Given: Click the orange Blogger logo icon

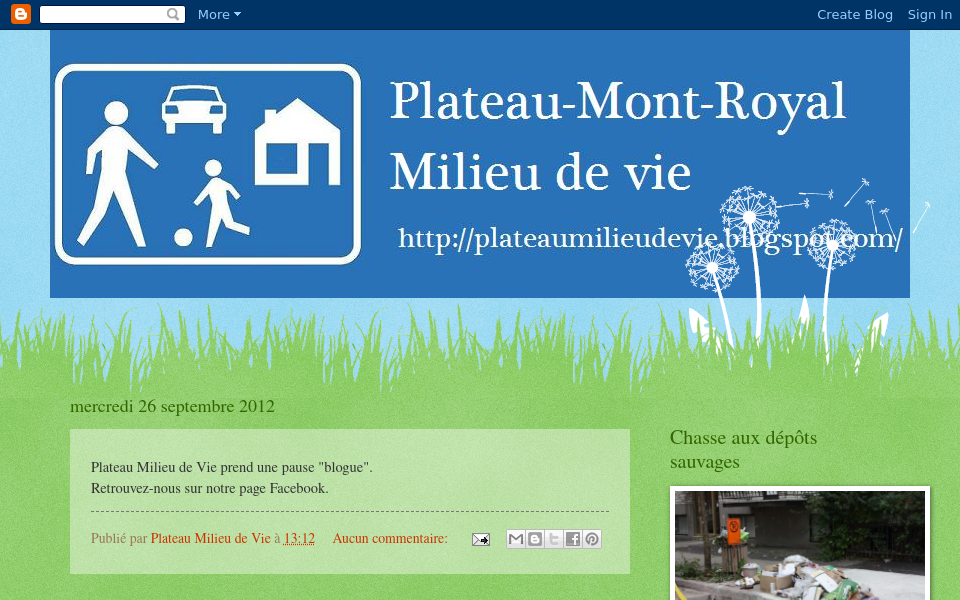Looking at the screenshot, I should coord(19,14).
